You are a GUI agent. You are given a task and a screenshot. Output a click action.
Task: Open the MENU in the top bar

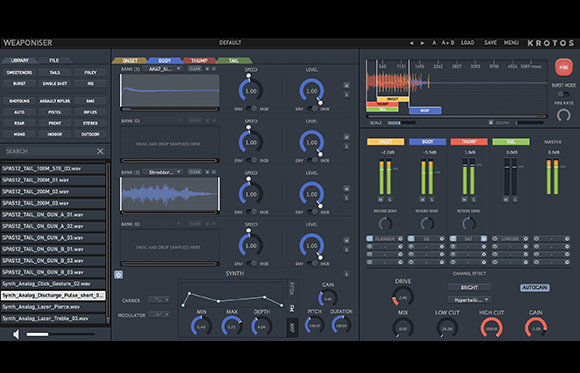(x=511, y=43)
